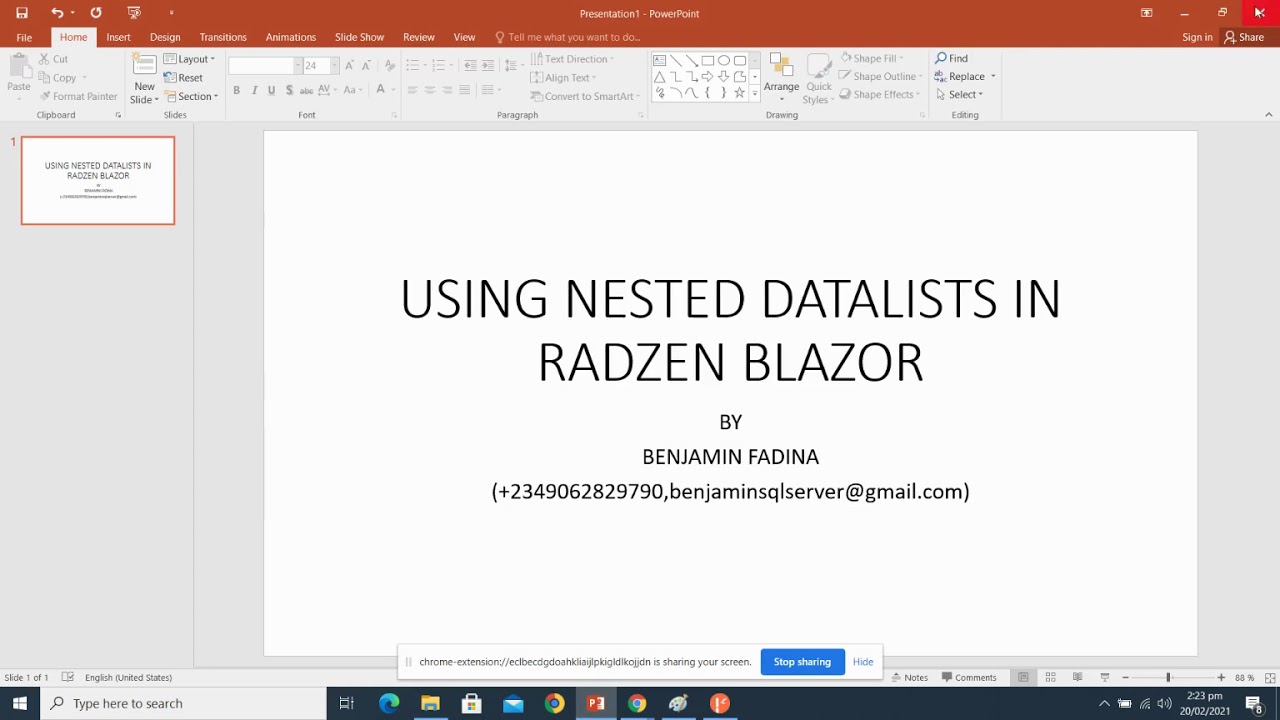Select the 5-point Star shape
1280x720 pixels.
pyautogui.click(x=739, y=92)
